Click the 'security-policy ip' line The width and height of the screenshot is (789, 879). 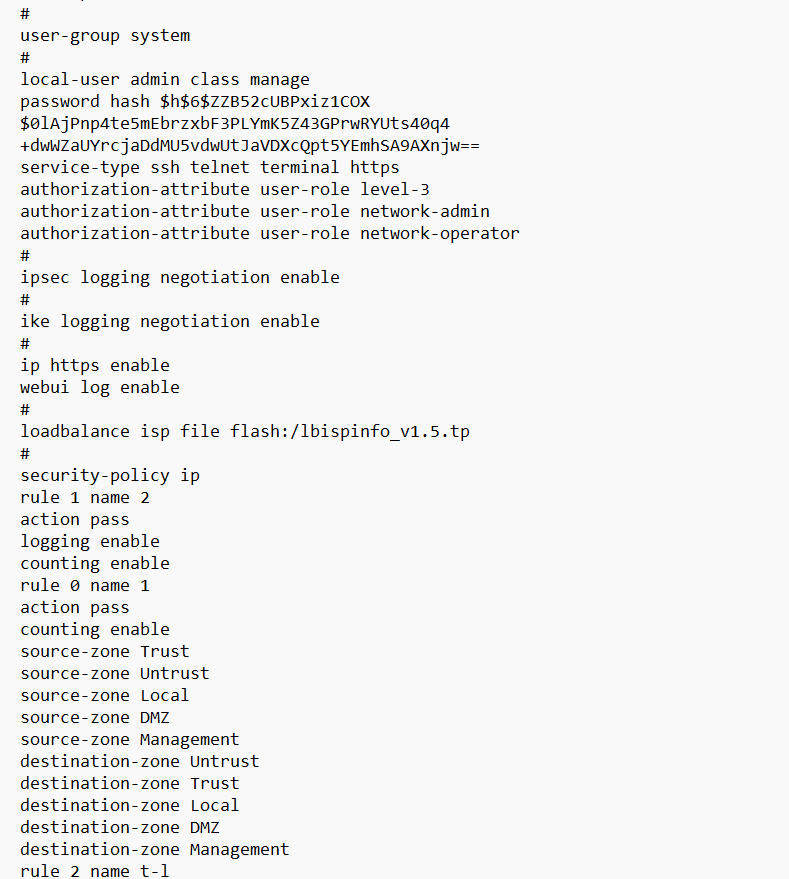coord(110,476)
